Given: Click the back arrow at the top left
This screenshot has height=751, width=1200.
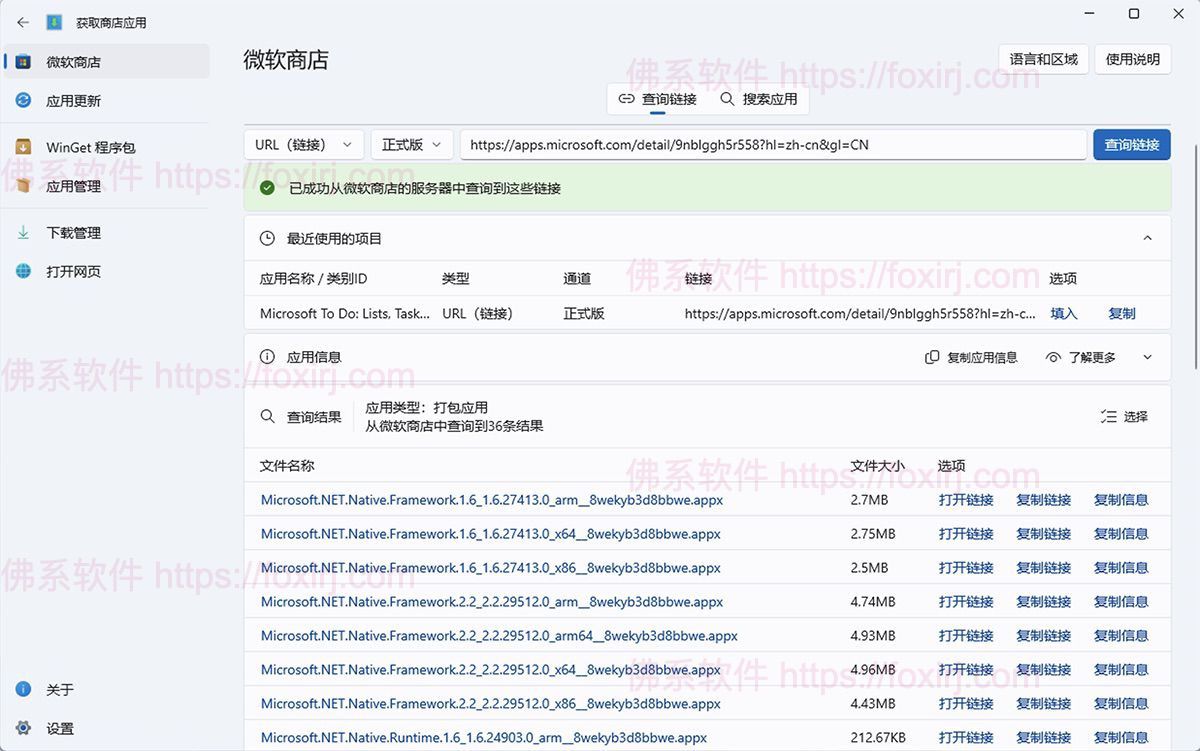Looking at the screenshot, I should (x=22, y=22).
